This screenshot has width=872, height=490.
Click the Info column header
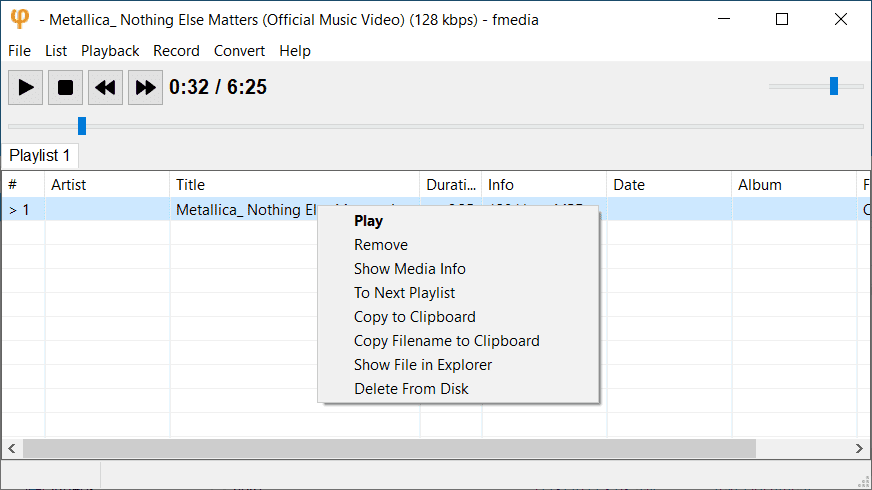544,185
